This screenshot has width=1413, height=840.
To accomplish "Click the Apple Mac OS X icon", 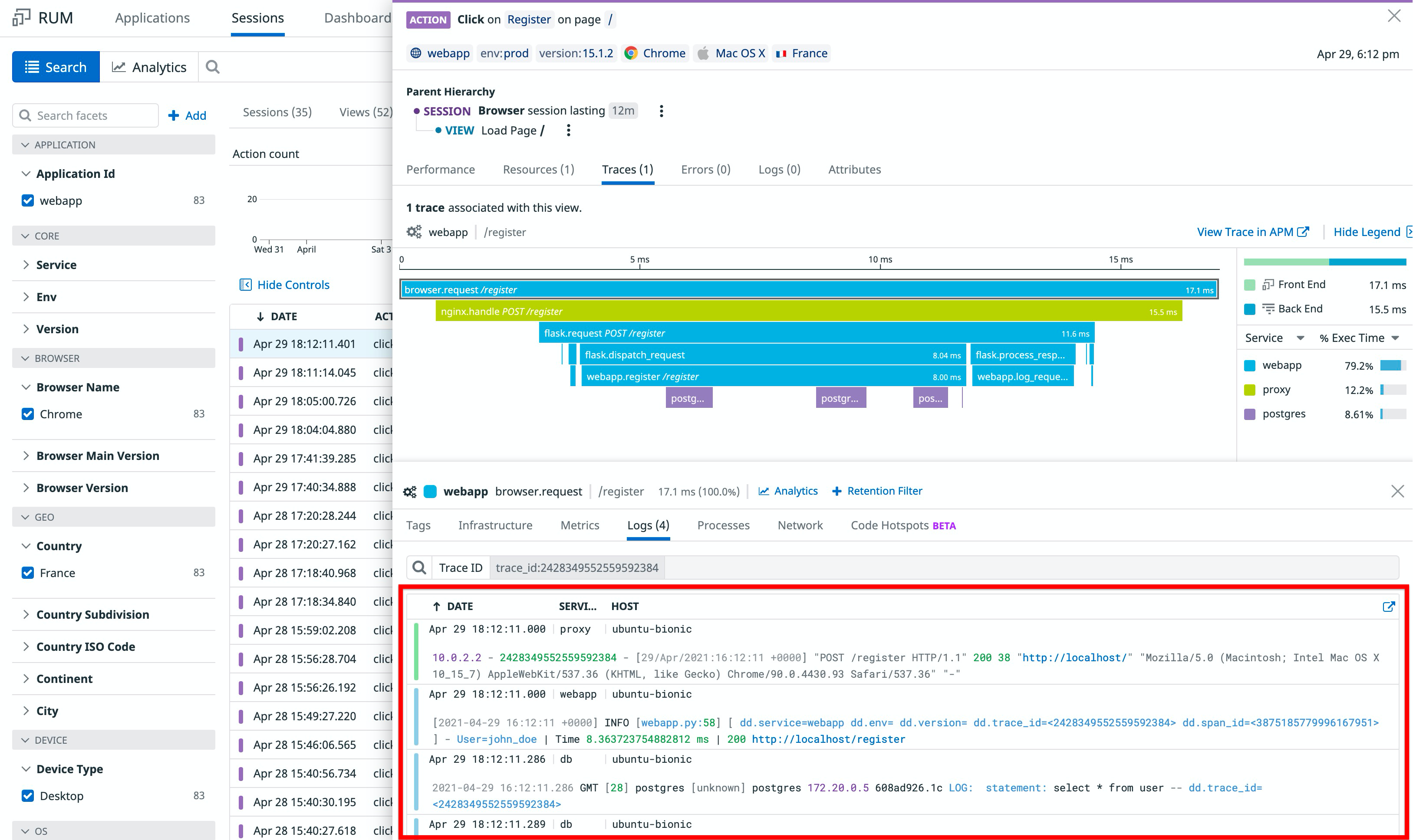I will tap(703, 53).
